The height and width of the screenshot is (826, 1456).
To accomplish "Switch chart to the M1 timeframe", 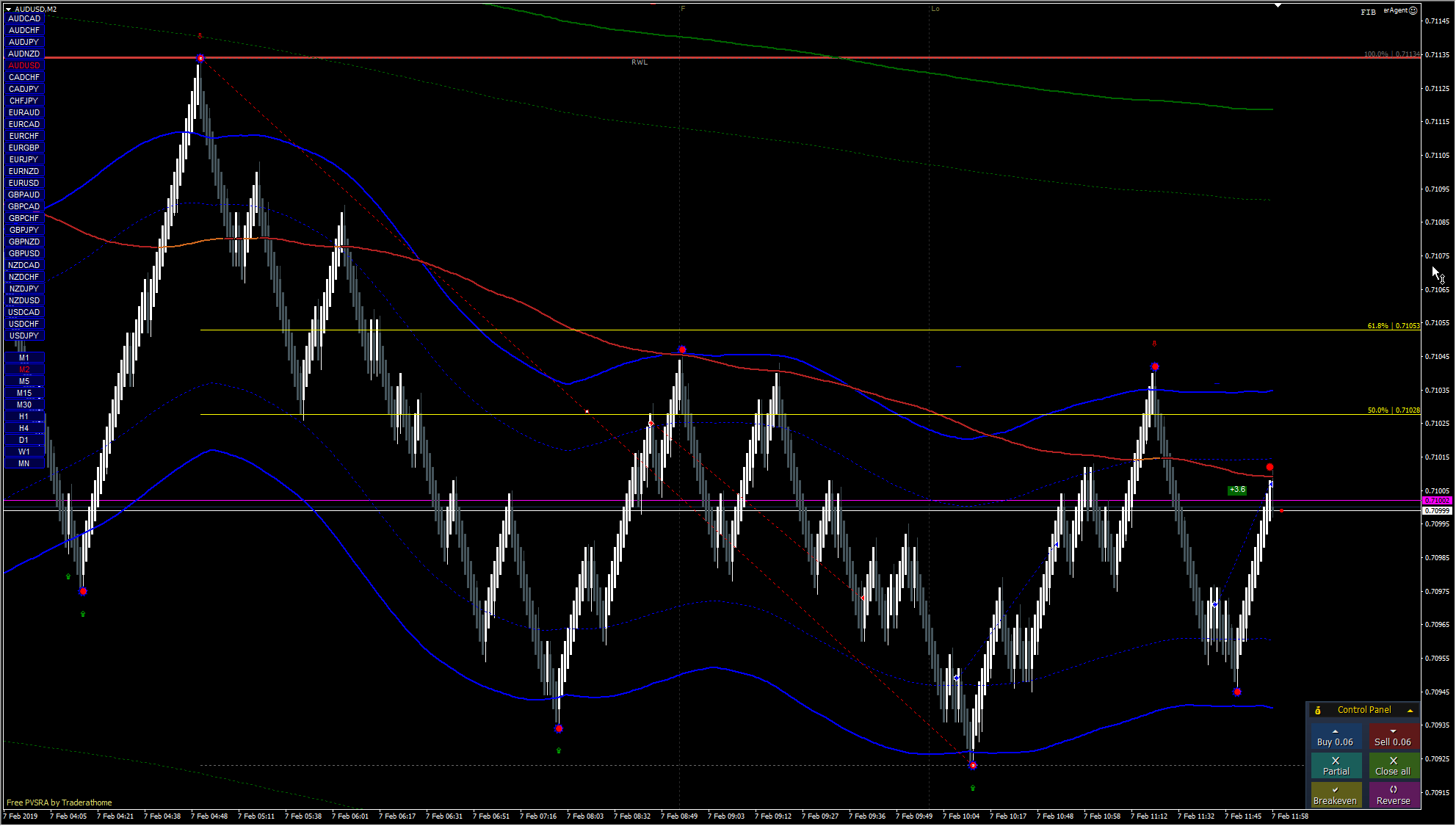I will tap(24, 358).
